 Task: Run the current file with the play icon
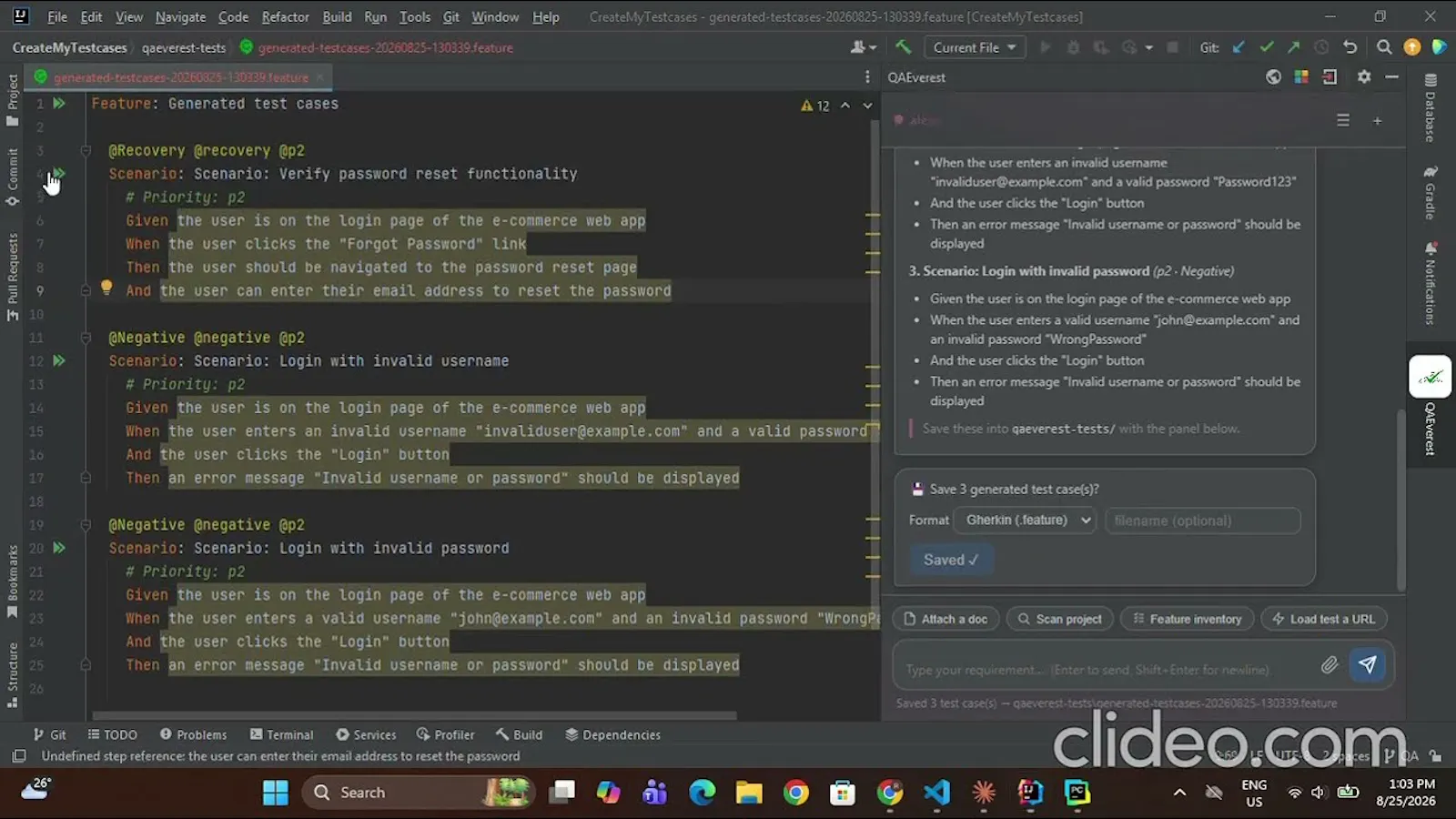tap(1045, 47)
